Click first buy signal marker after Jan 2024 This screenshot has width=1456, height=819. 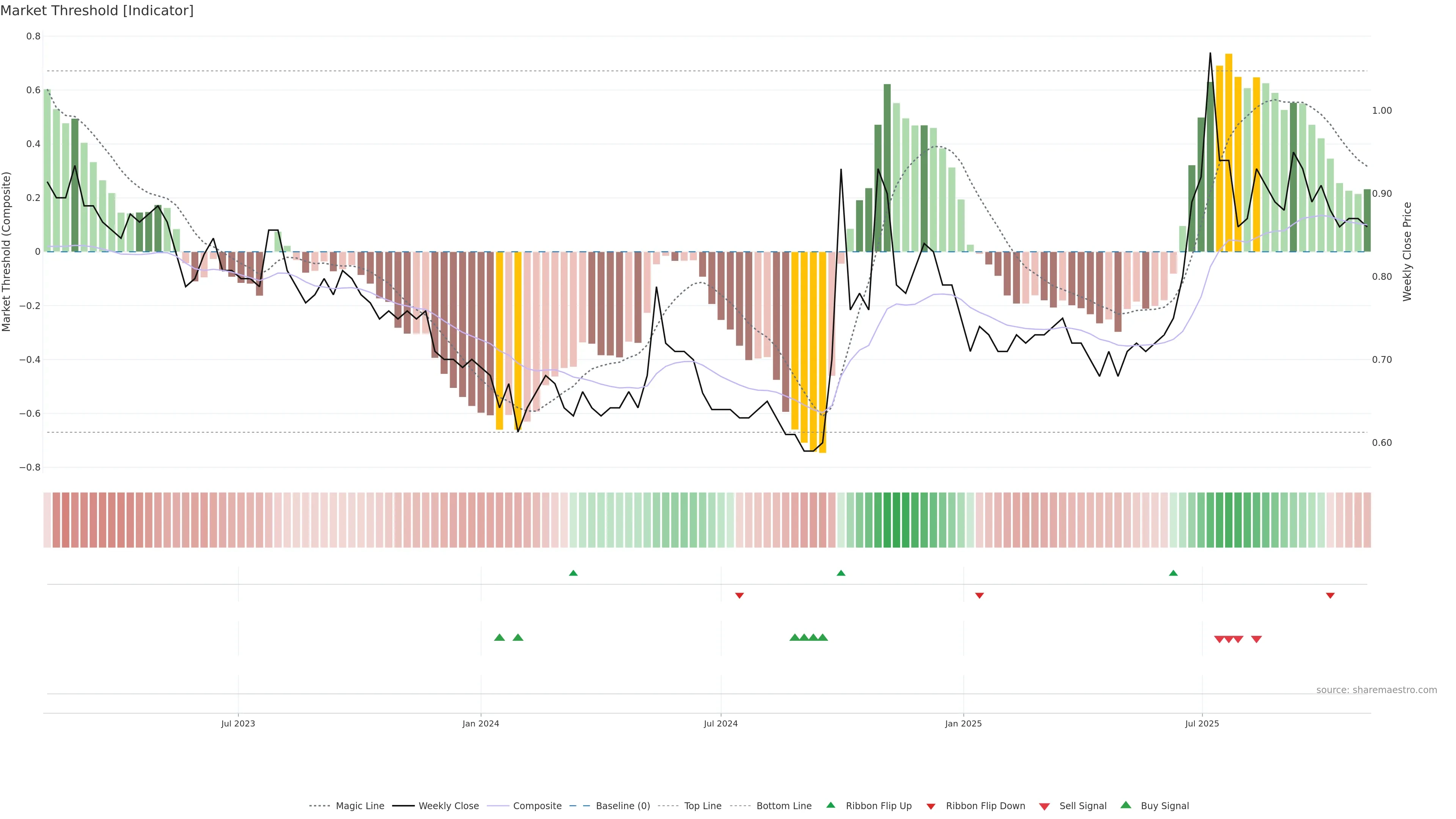(x=499, y=637)
